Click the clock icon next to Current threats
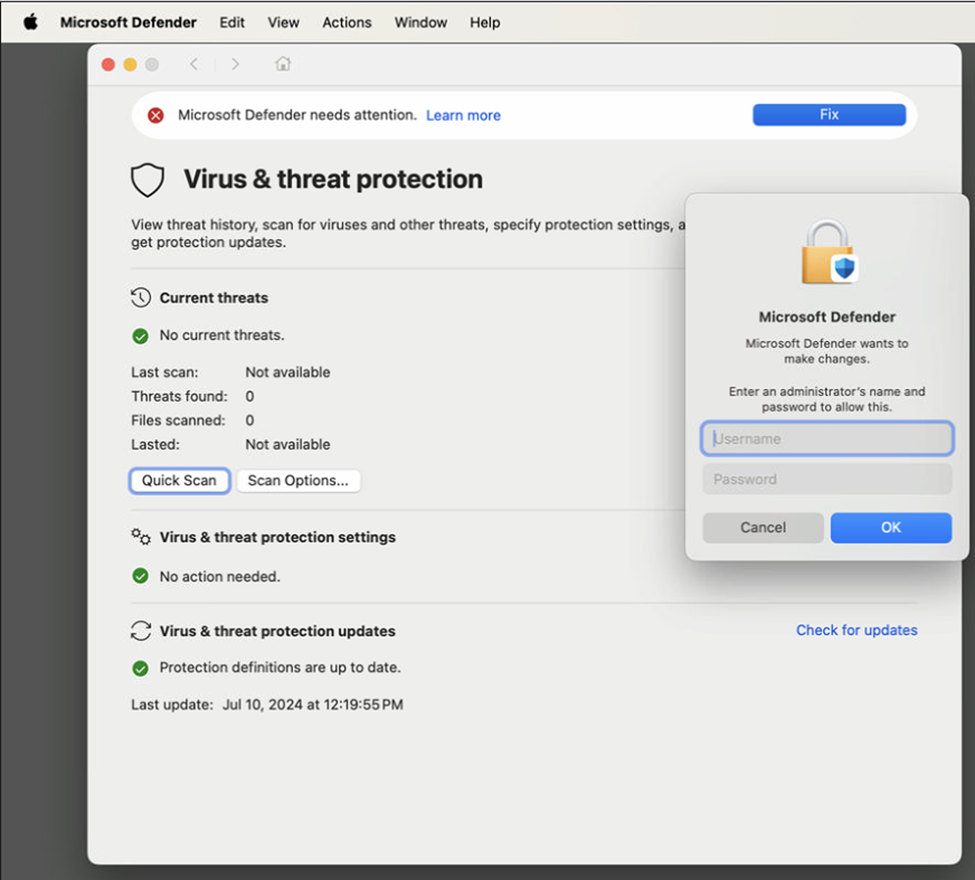The width and height of the screenshot is (975, 880). point(139,297)
